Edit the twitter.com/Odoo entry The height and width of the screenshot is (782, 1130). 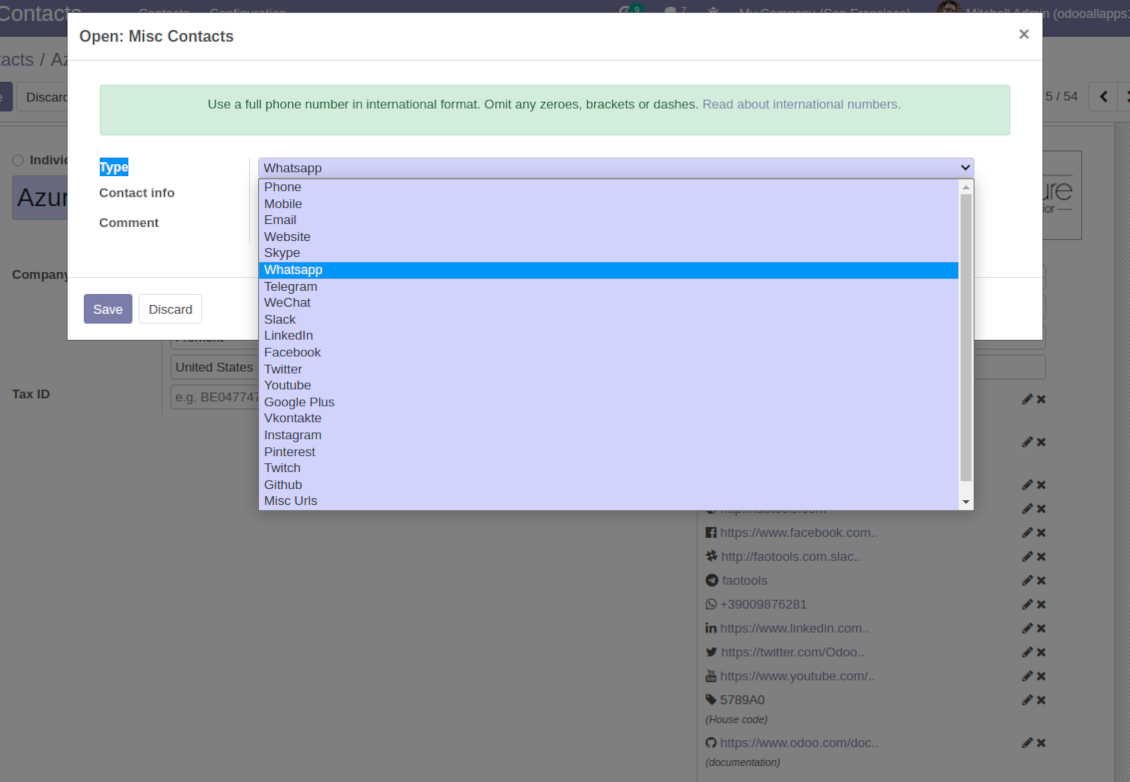click(1027, 652)
